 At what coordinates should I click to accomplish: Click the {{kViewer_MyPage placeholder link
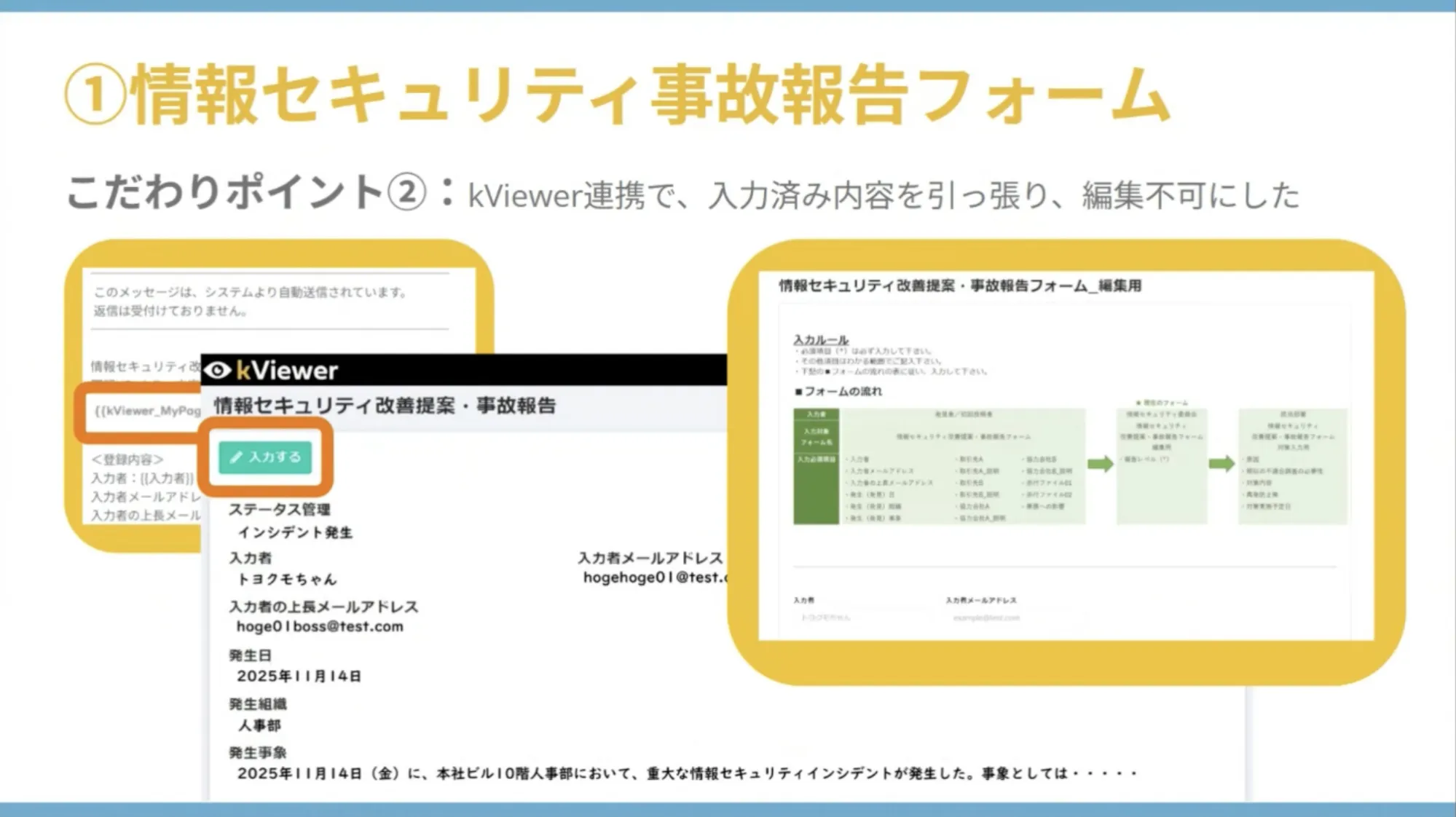click(x=146, y=411)
